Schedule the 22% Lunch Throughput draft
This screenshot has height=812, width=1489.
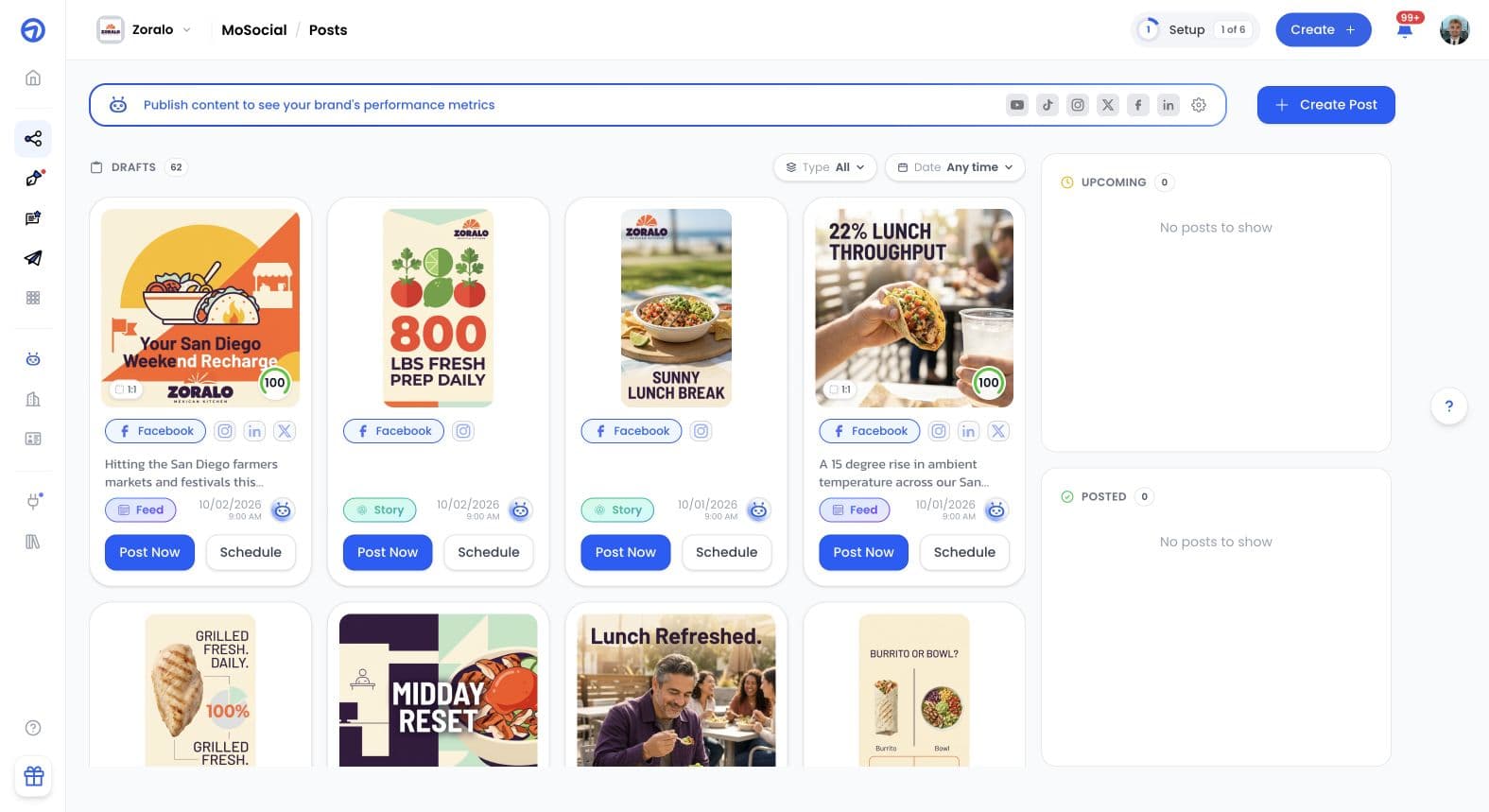pyautogui.click(x=964, y=552)
